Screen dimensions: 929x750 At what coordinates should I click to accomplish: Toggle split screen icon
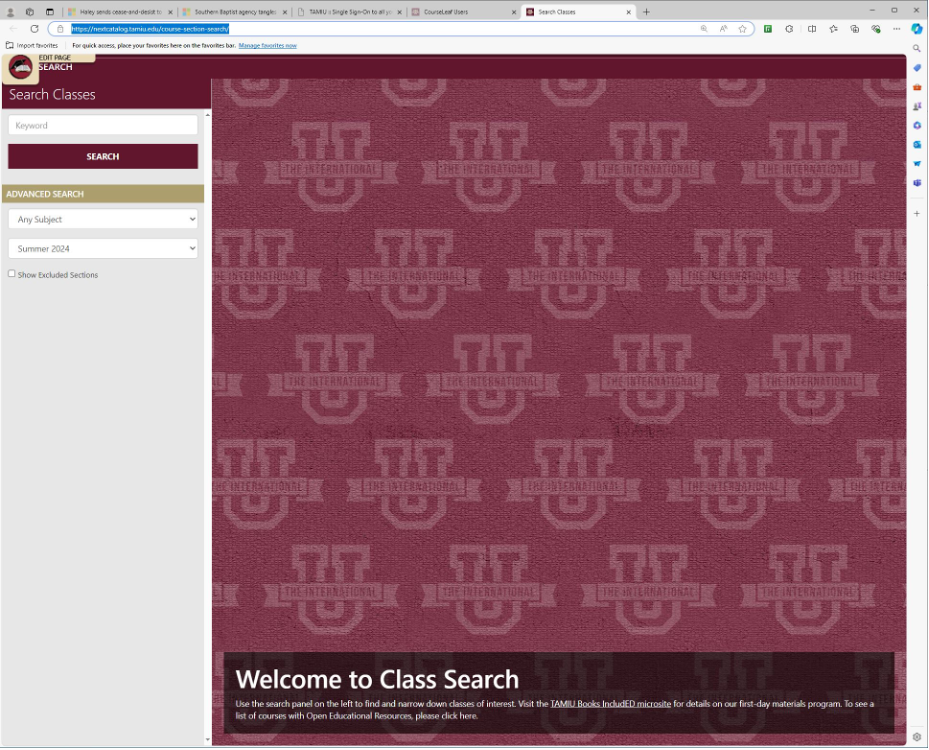click(x=812, y=28)
